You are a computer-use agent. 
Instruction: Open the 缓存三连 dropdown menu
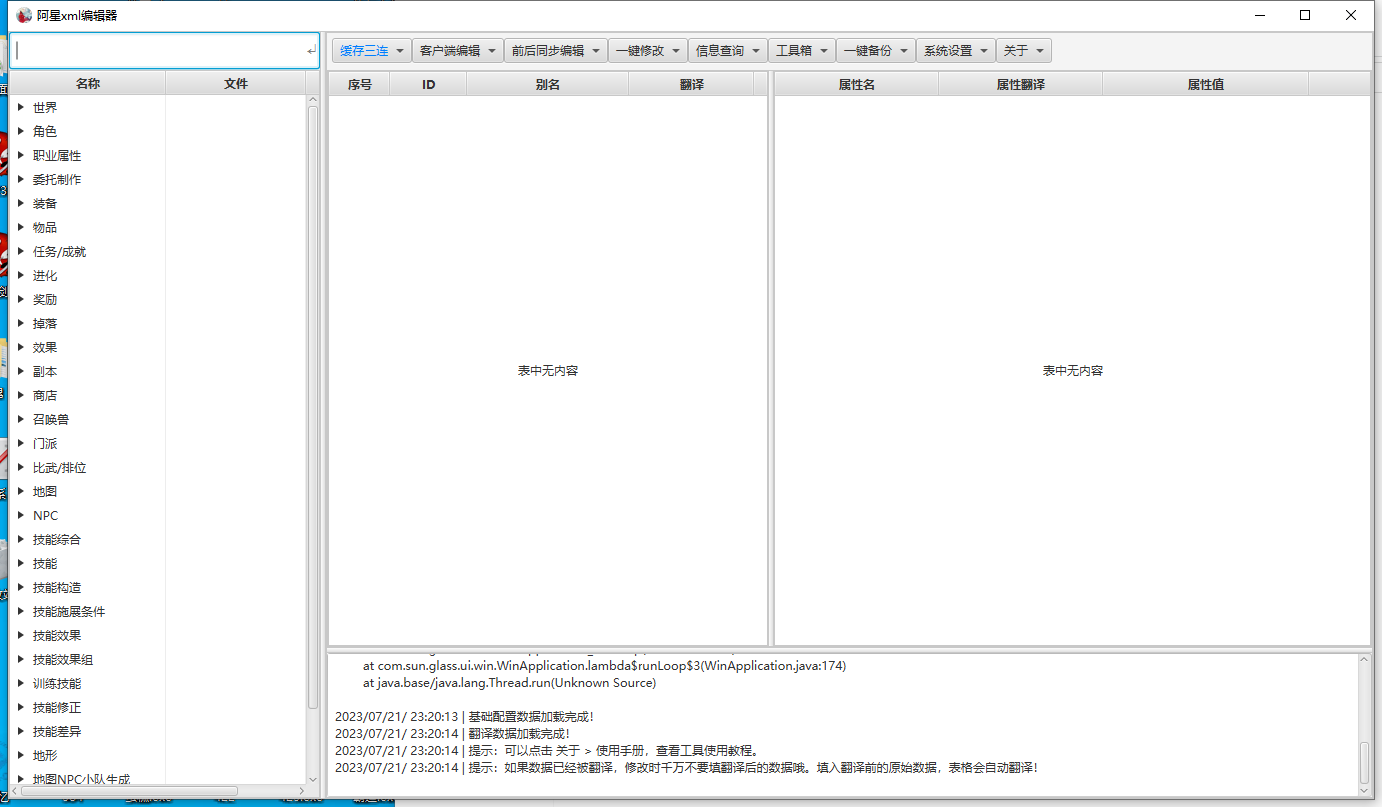click(x=372, y=51)
